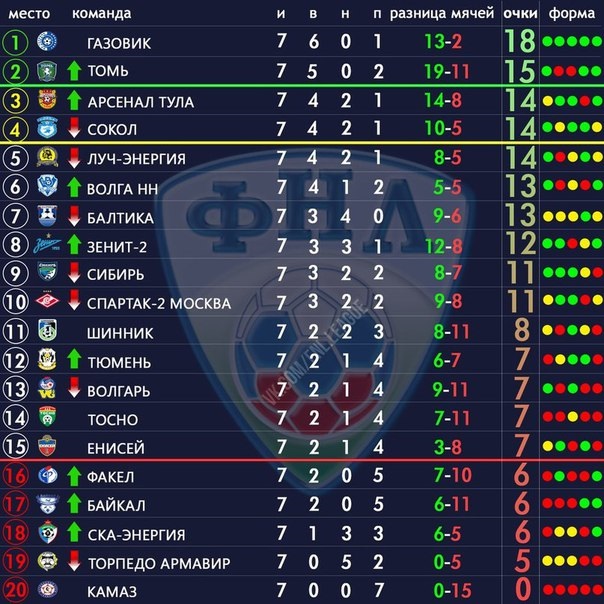Click the green up arrow beside Факел

74,476
